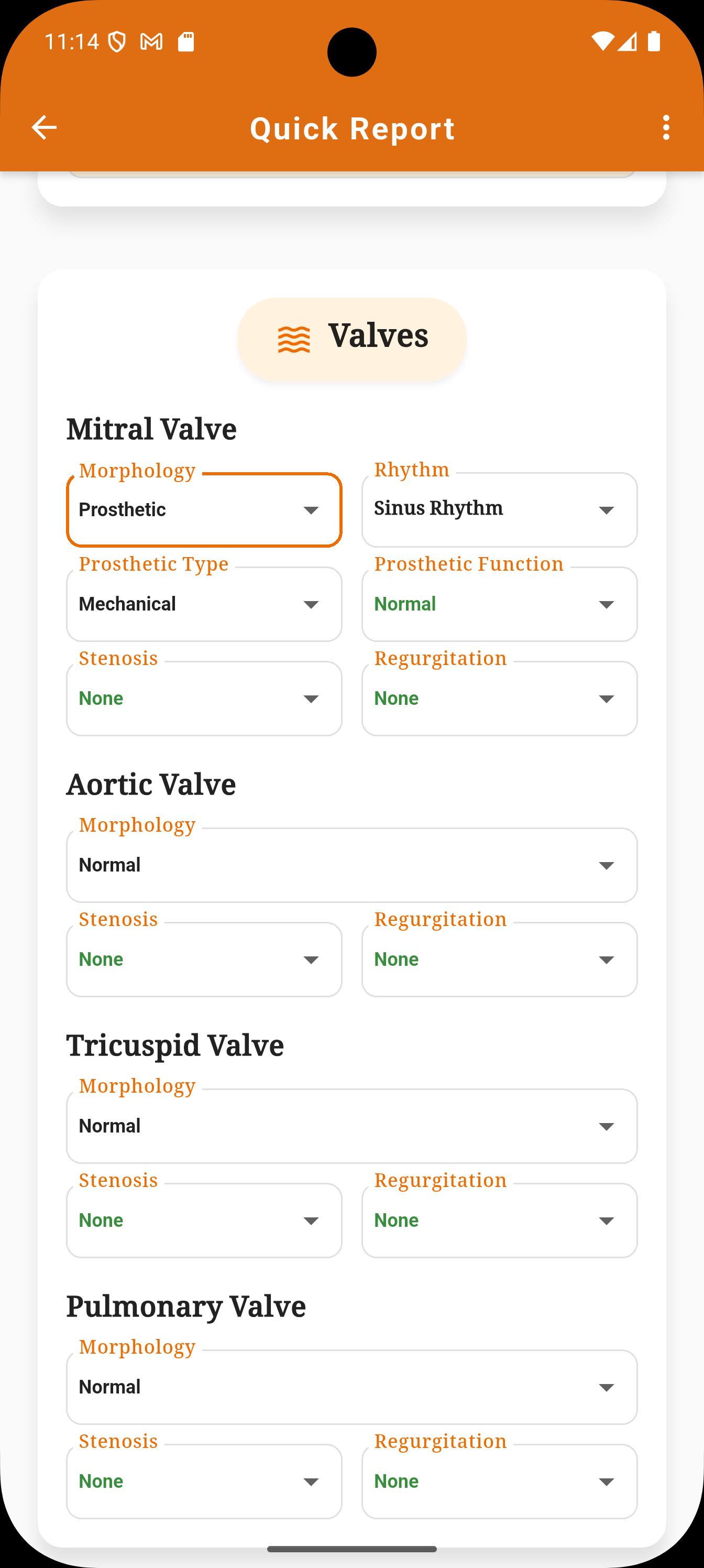This screenshot has width=704, height=1568.
Task: Open Pulmonary Valve Regurgitation dropdown
Action: (x=500, y=1482)
